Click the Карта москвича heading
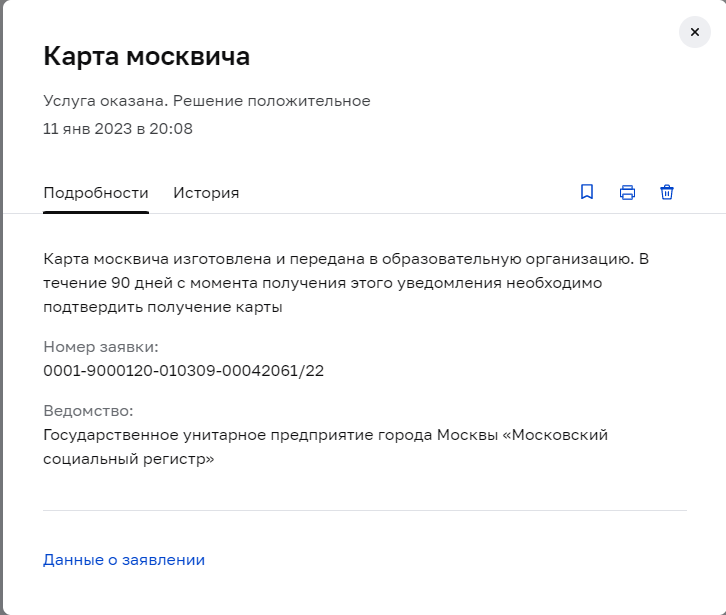The height and width of the screenshot is (615, 726). [146, 56]
